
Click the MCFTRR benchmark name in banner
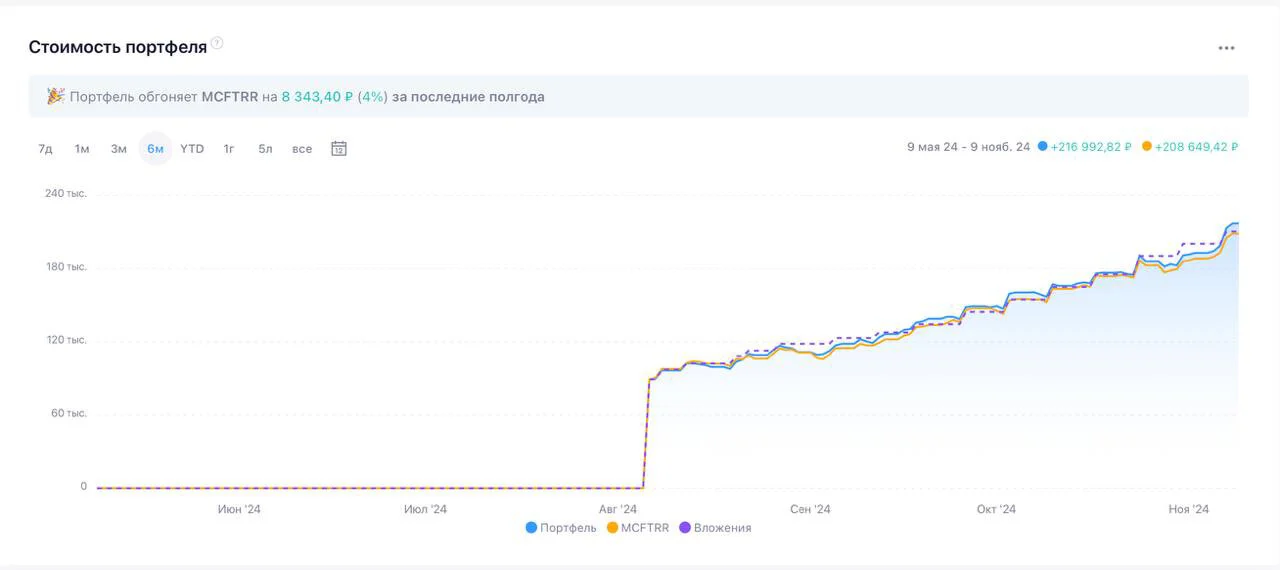(x=230, y=97)
